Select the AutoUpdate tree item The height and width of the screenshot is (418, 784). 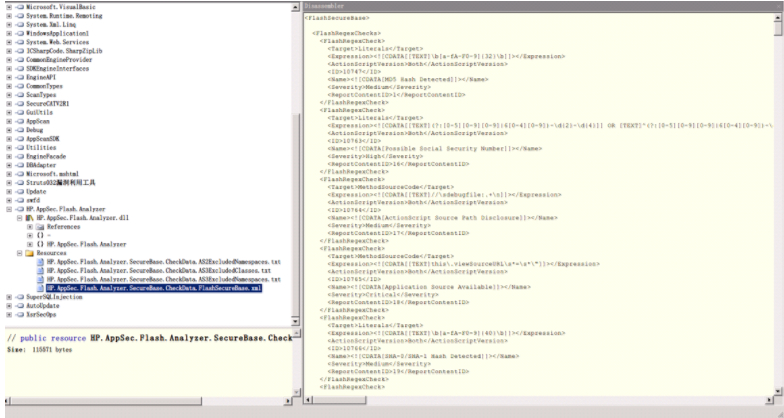pos(42,306)
